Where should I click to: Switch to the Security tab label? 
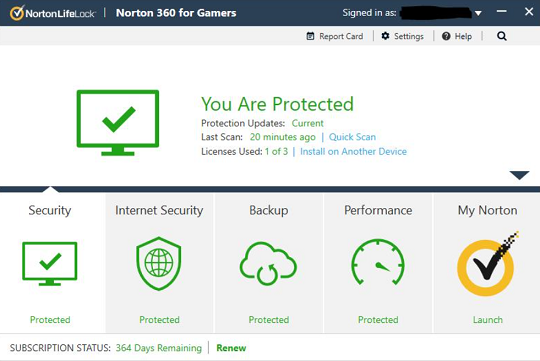click(50, 210)
